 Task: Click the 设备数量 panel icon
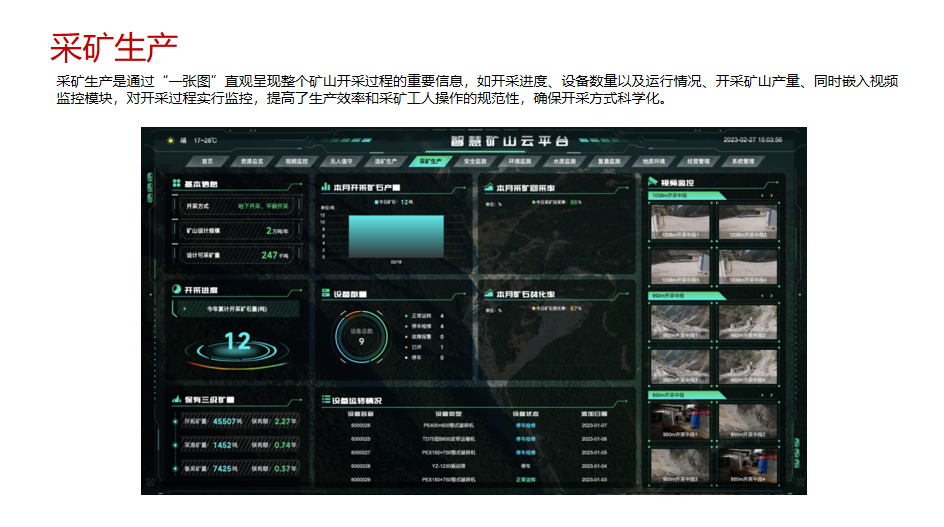coord(325,294)
